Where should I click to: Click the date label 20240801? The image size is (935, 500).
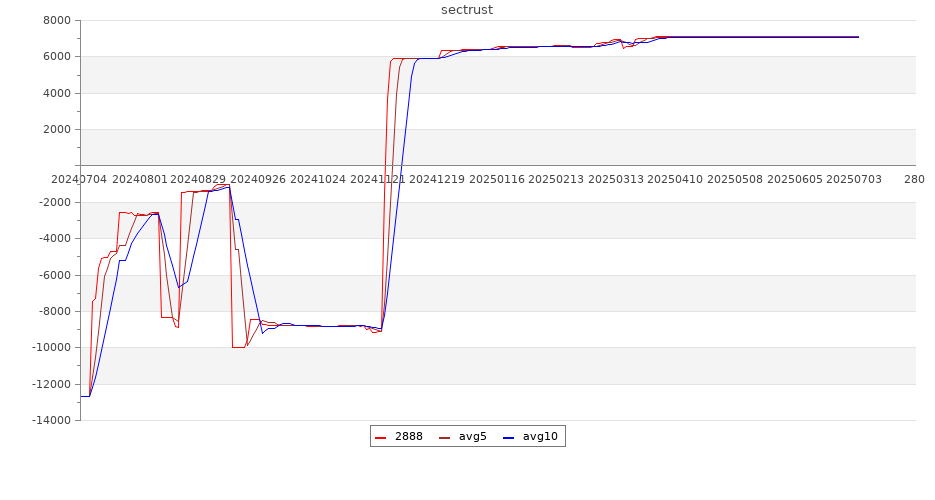coord(140,179)
